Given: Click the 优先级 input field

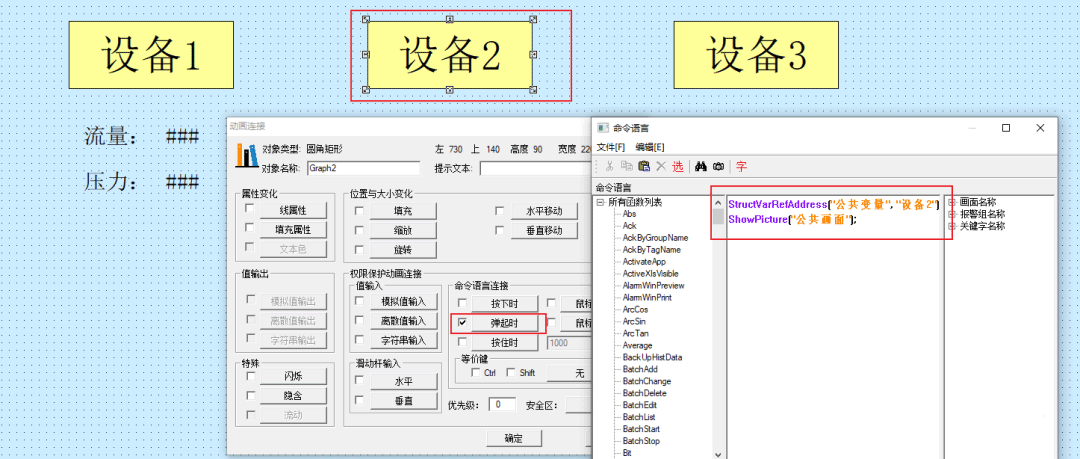Looking at the screenshot, I should pos(502,405).
